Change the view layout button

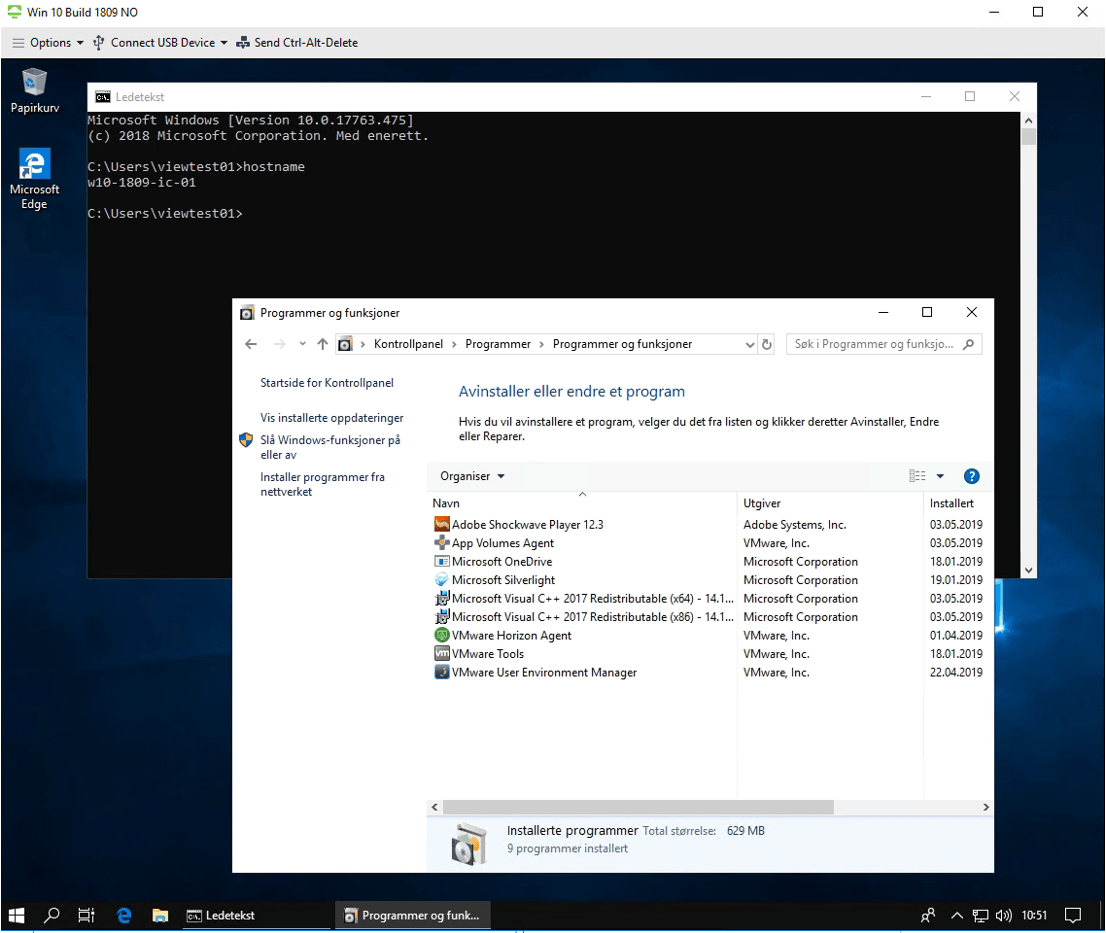point(917,476)
